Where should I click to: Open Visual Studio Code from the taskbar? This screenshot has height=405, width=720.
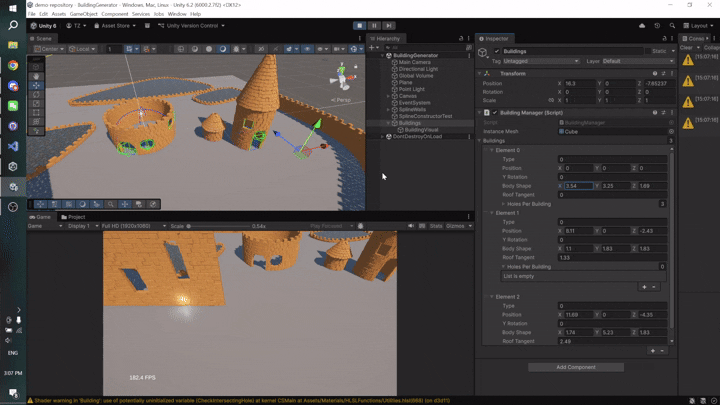pyautogui.click(x=13, y=146)
